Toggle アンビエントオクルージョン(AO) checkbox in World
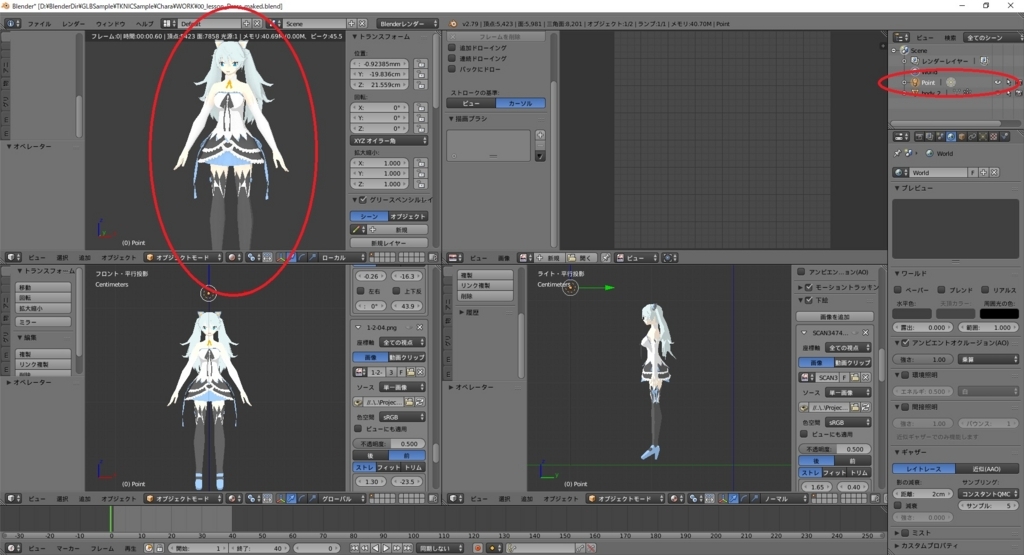The width and height of the screenshot is (1024, 555). [905, 342]
